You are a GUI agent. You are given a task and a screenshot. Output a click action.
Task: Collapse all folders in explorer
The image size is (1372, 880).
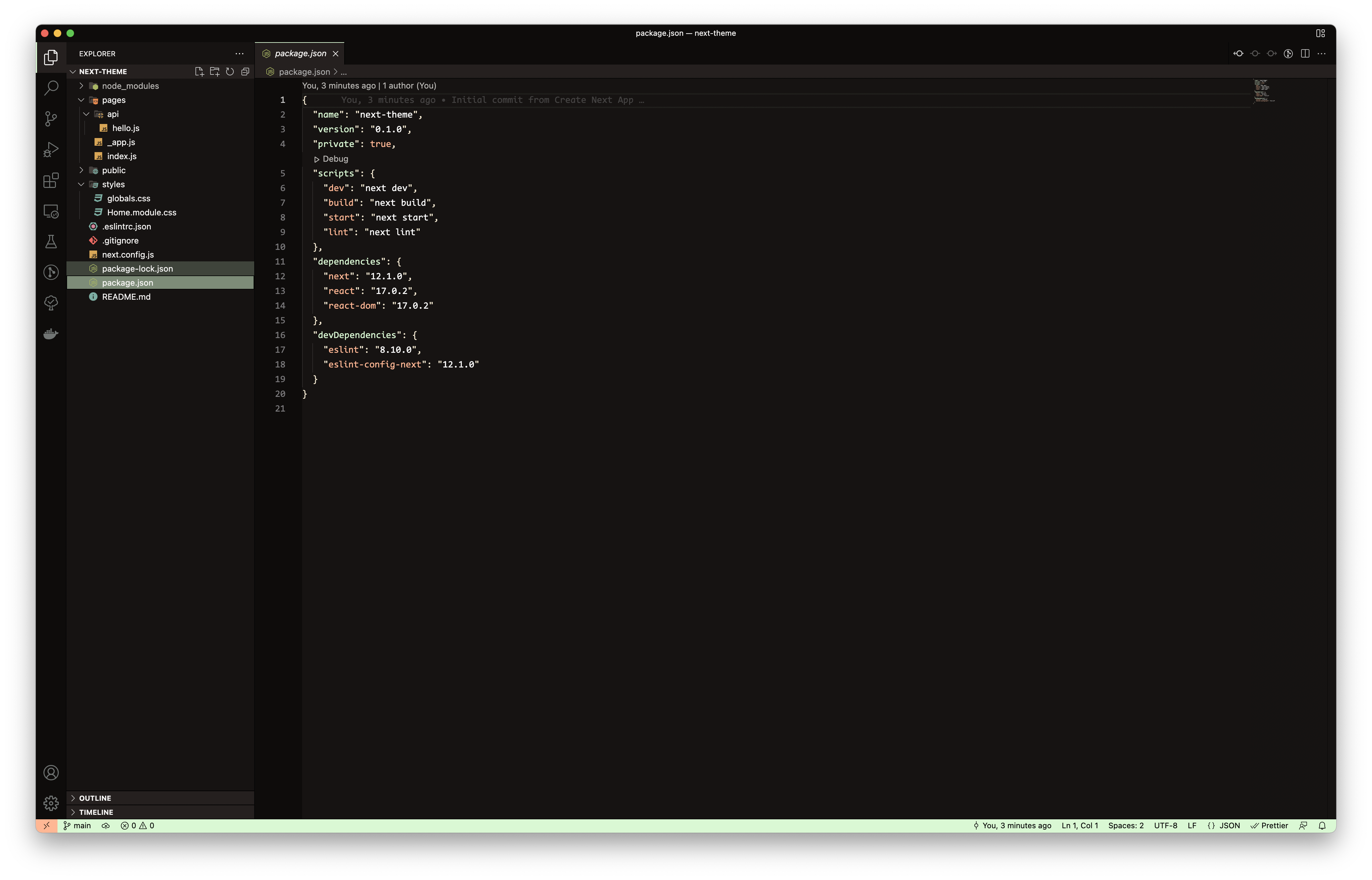245,72
